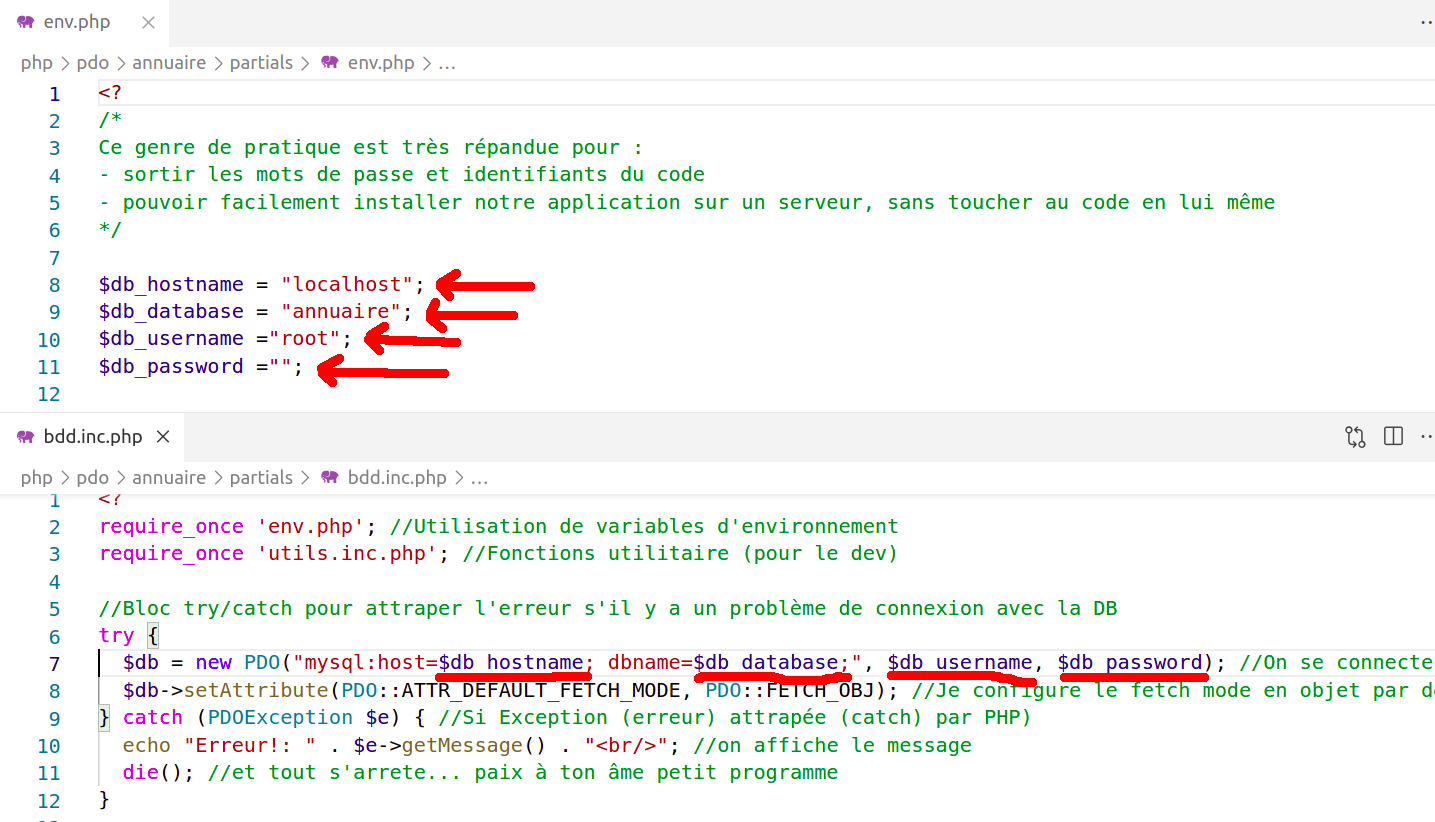This screenshot has height=822, width=1435.
Task: Open 'pdo' breadcrumb in bdd.inc.php path
Action: coord(92,478)
